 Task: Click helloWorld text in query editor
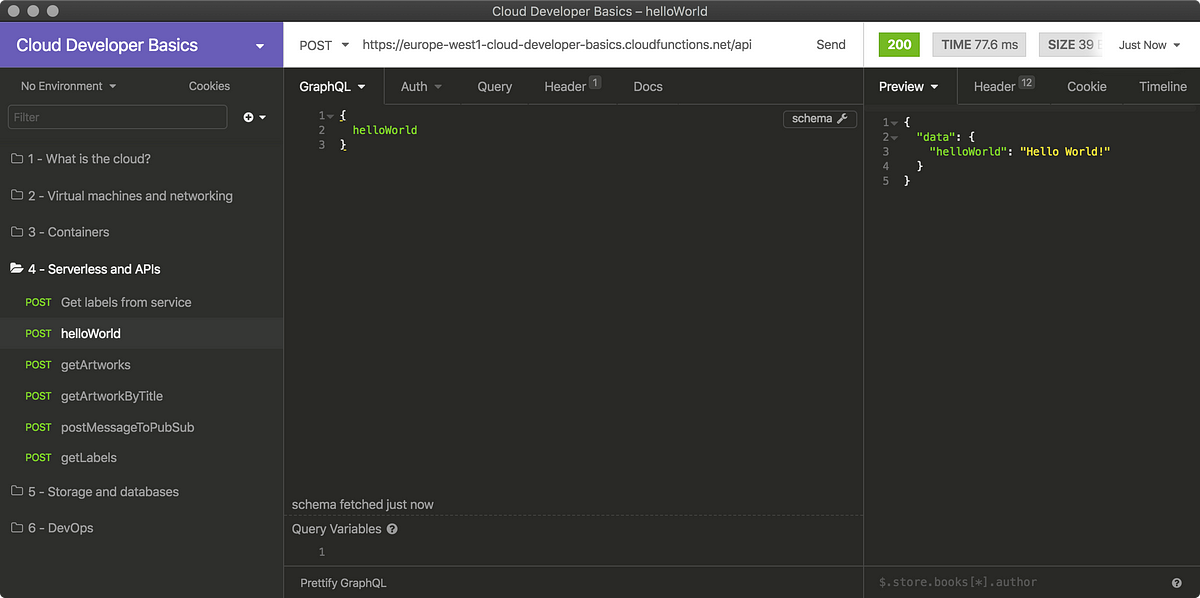[385, 130]
